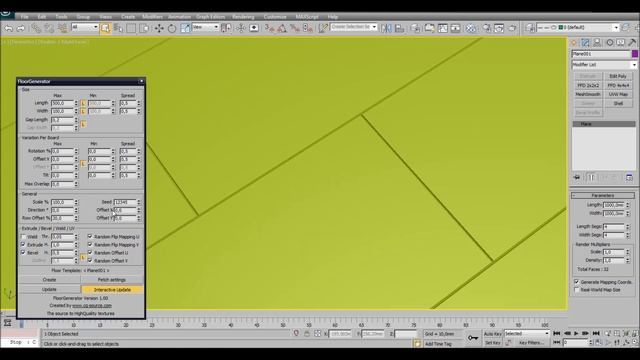
Task: Toggle the Angle Snap icon
Action: pos(282,28)
